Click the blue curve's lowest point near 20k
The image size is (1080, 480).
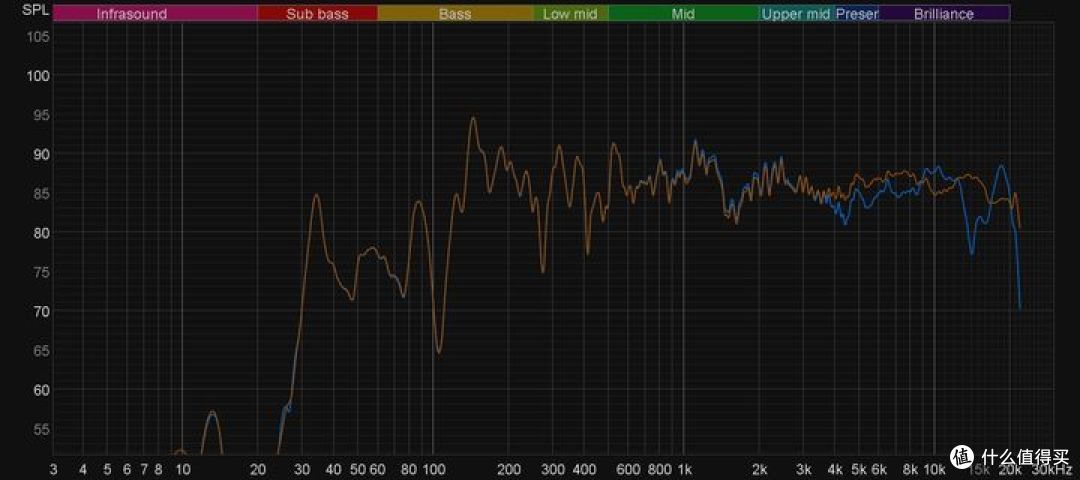point(1020,307)
